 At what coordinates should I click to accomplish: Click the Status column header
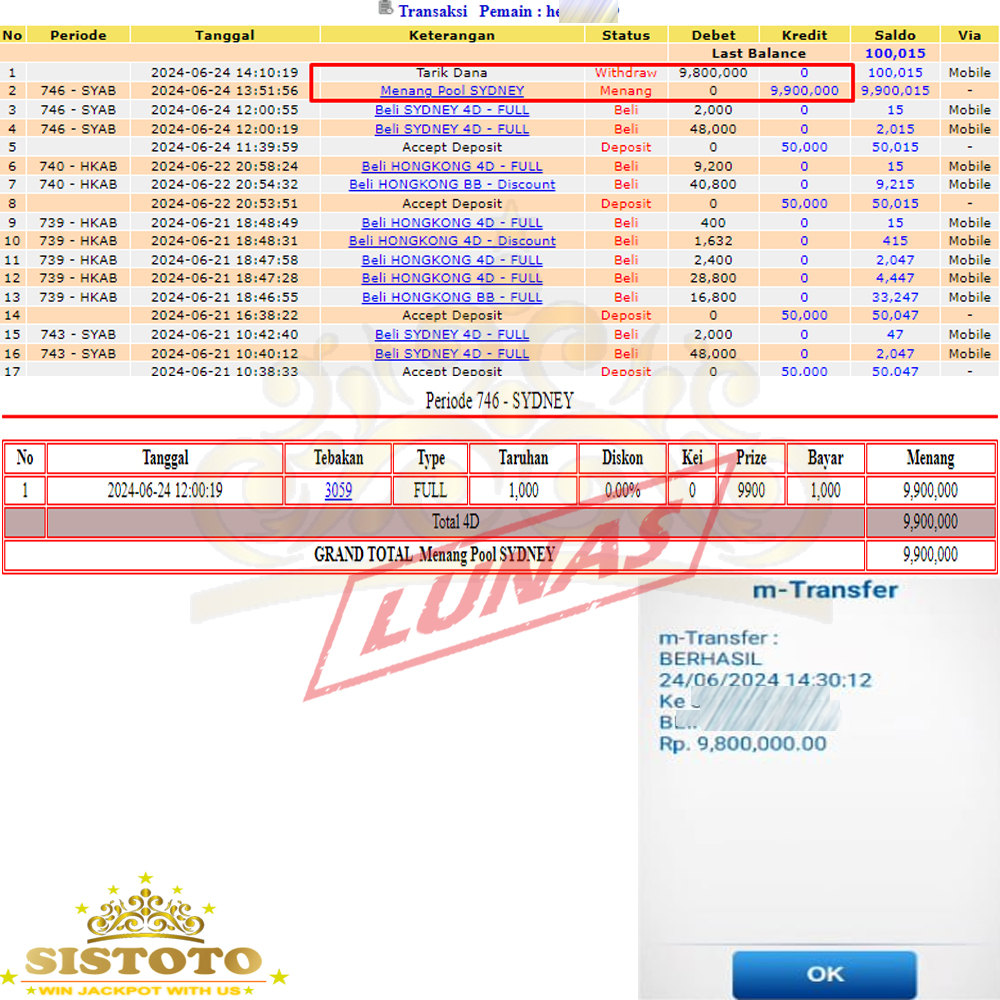coord(626,35)
